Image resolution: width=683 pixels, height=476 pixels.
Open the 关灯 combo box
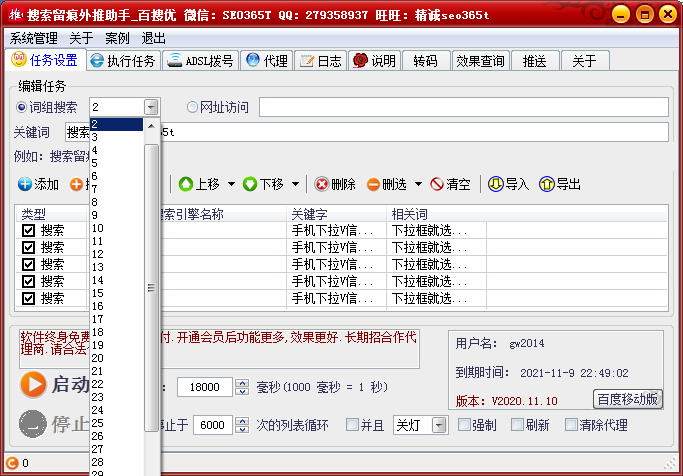440,425
